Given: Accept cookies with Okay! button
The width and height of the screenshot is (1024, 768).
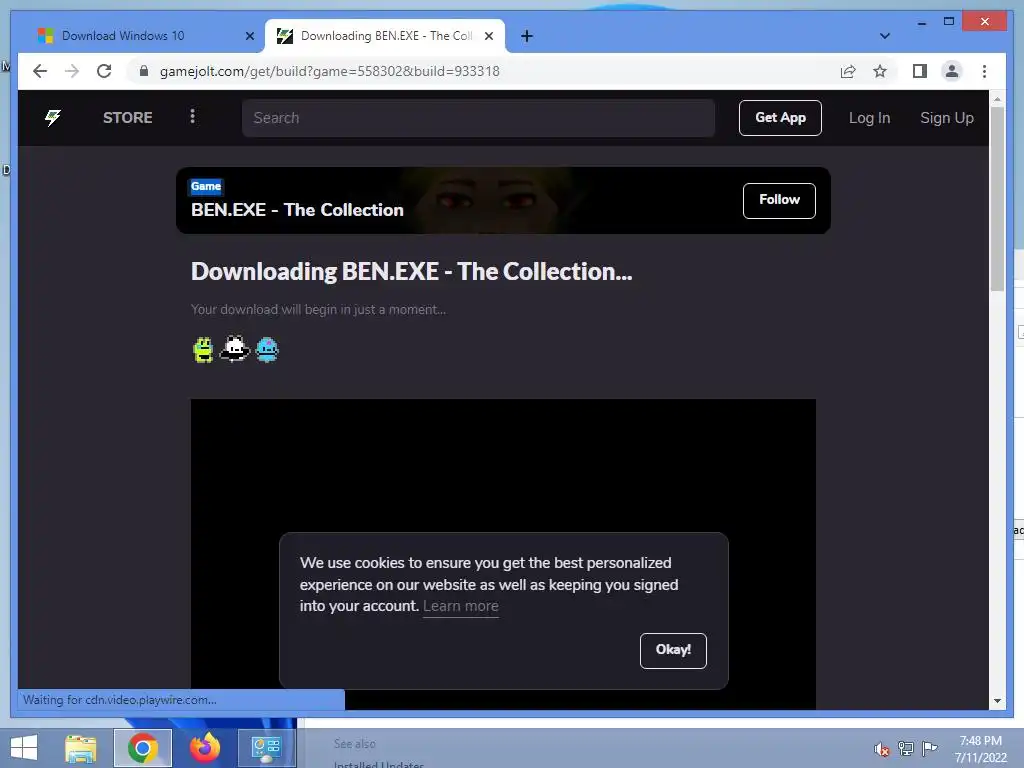Looking at the screenshot, I should 673,650.
